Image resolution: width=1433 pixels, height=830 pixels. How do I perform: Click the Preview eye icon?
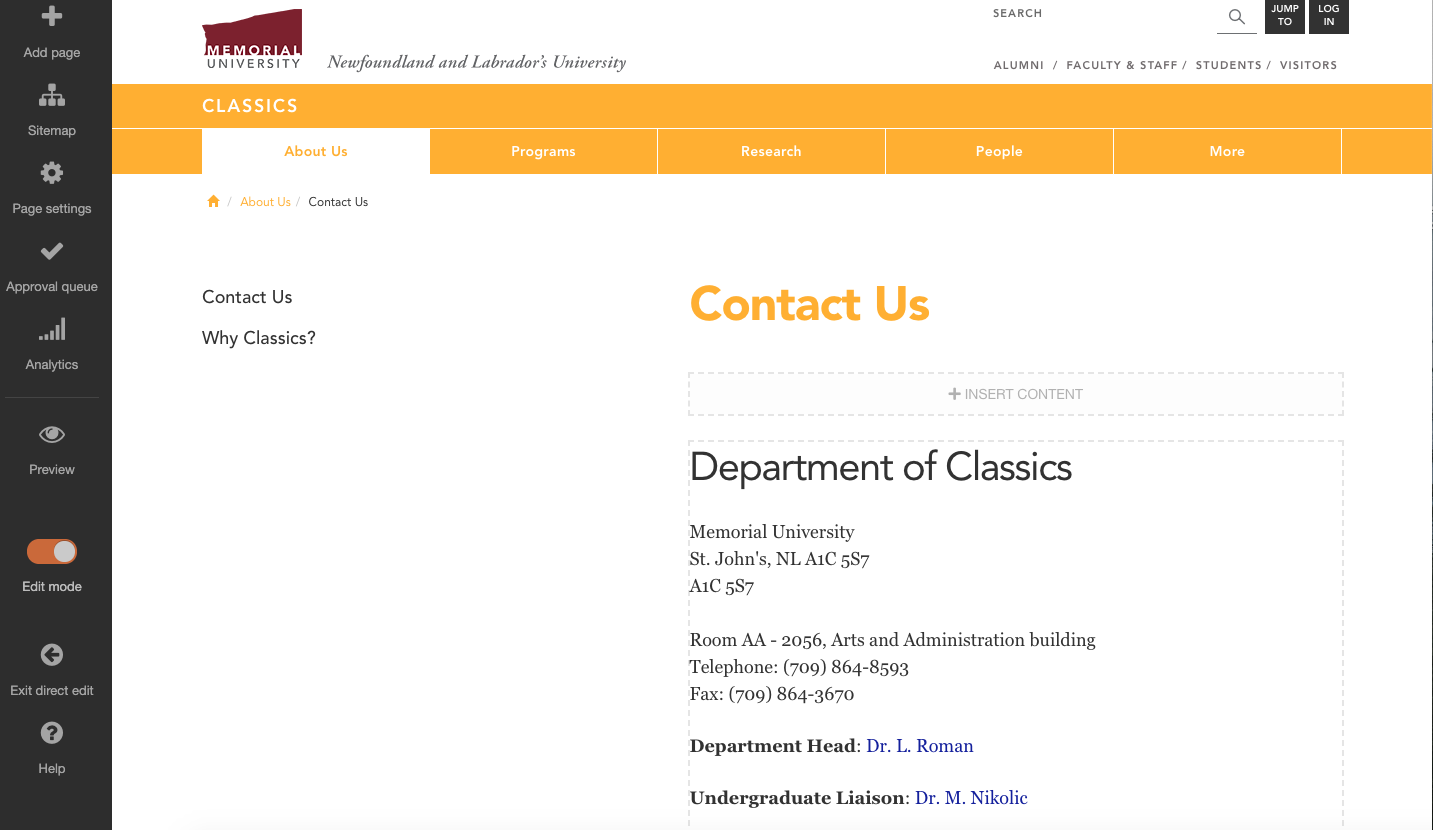(52, 434)
